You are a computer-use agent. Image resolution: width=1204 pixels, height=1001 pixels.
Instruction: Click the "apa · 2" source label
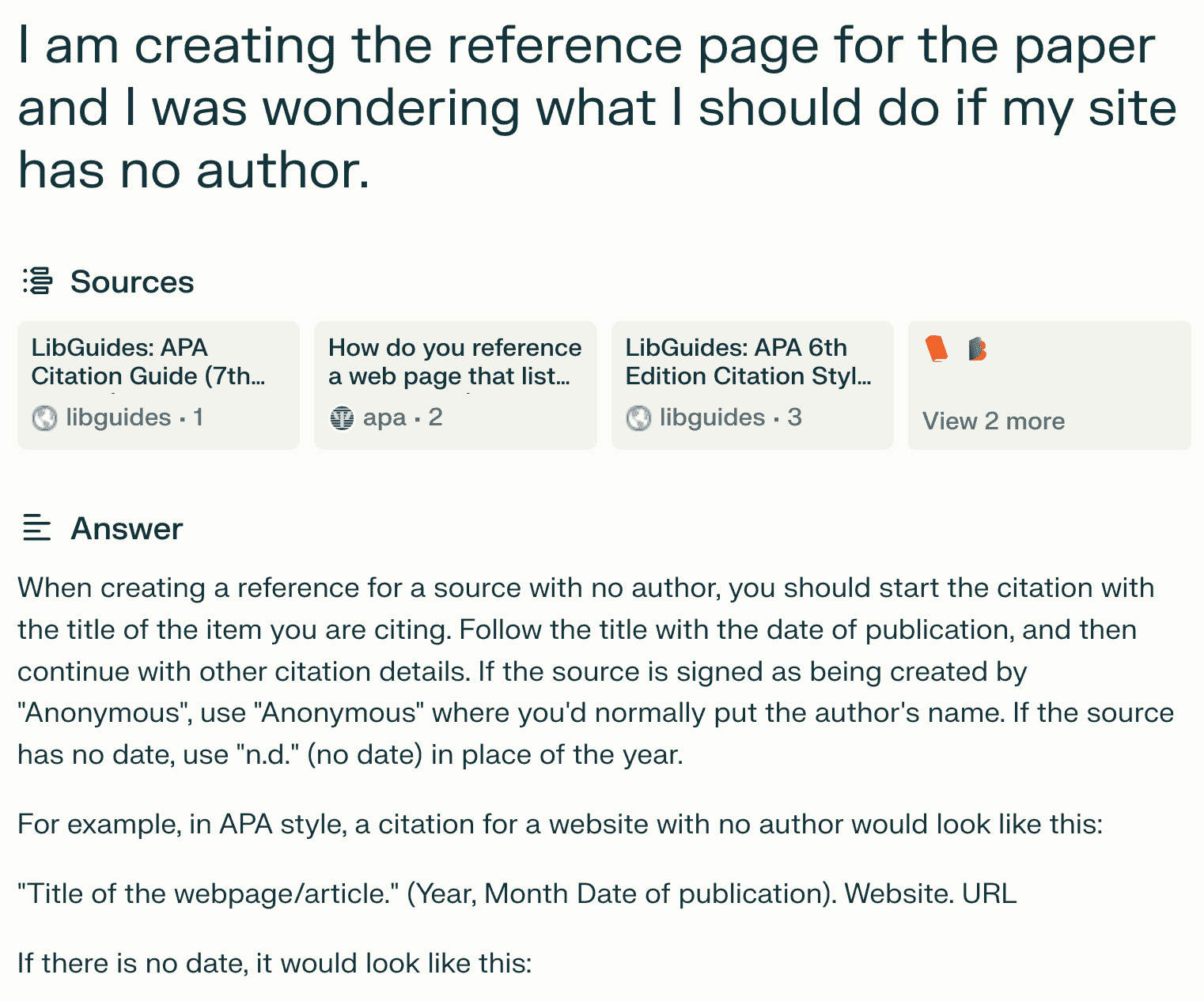pyautogui.click(x=403, y=417)
